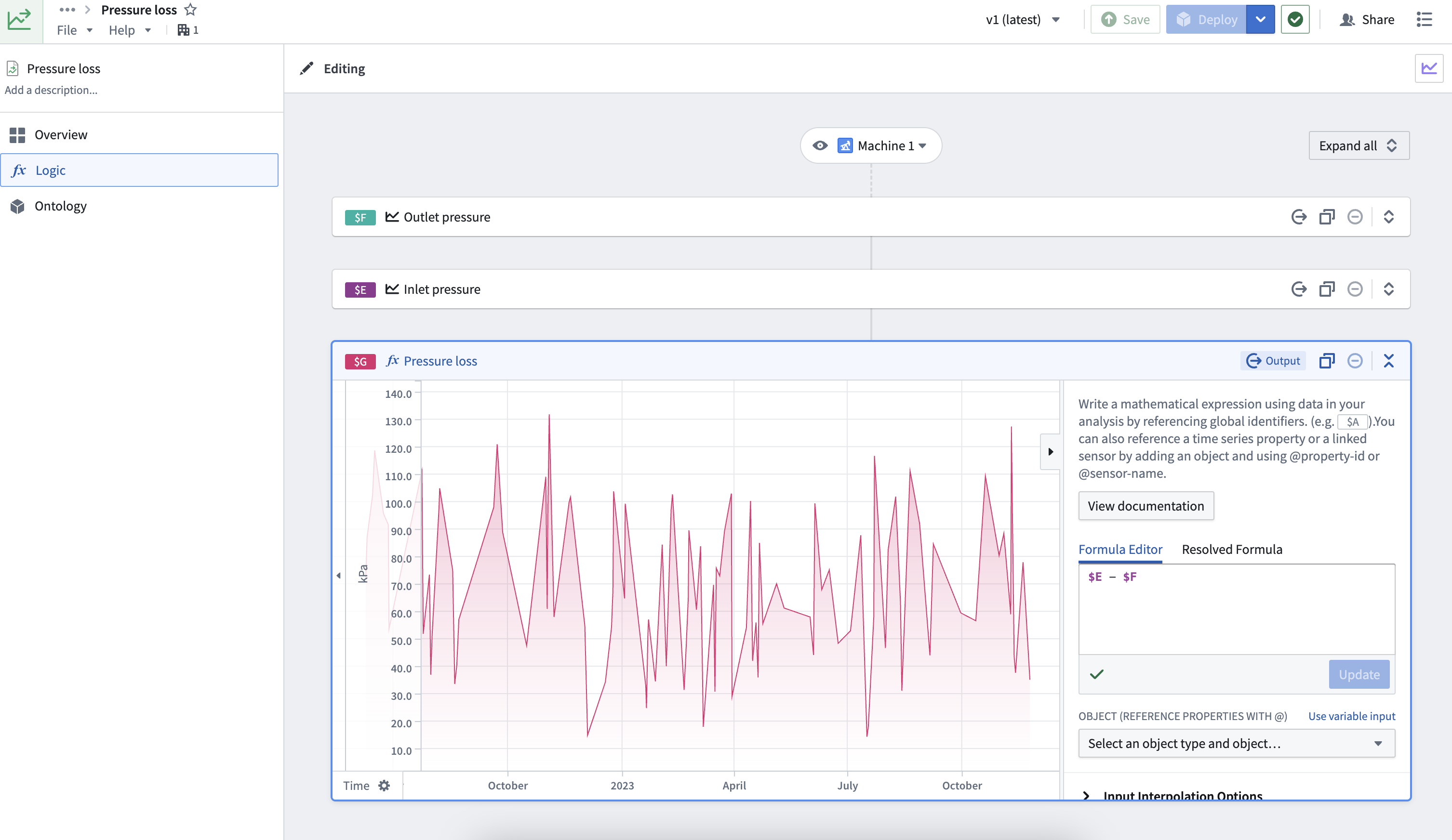The height and width of the screenshot is (840, 1452).
Task: Open the chart view icon at top right
Action: (1429, 68)
